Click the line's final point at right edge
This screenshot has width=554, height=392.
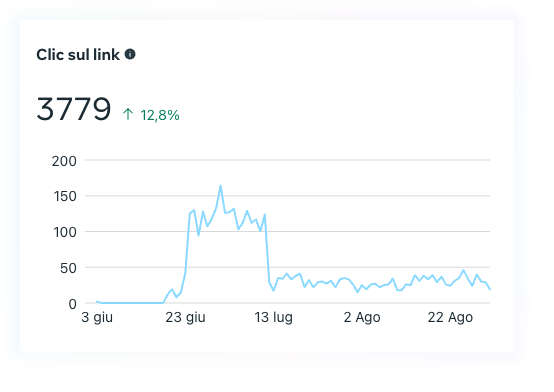point(490,289)
